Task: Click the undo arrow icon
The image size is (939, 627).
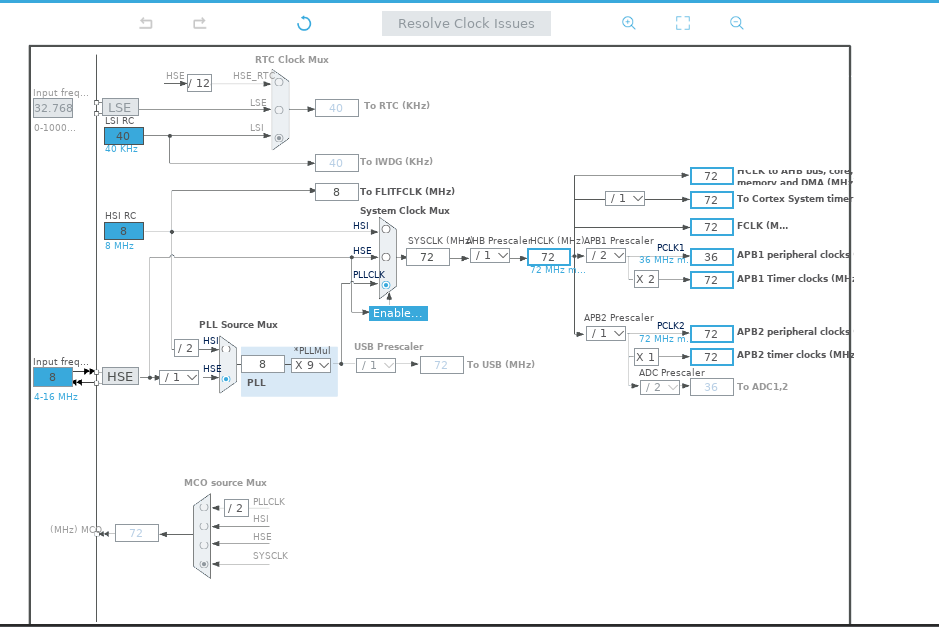Action: [146, 23]
